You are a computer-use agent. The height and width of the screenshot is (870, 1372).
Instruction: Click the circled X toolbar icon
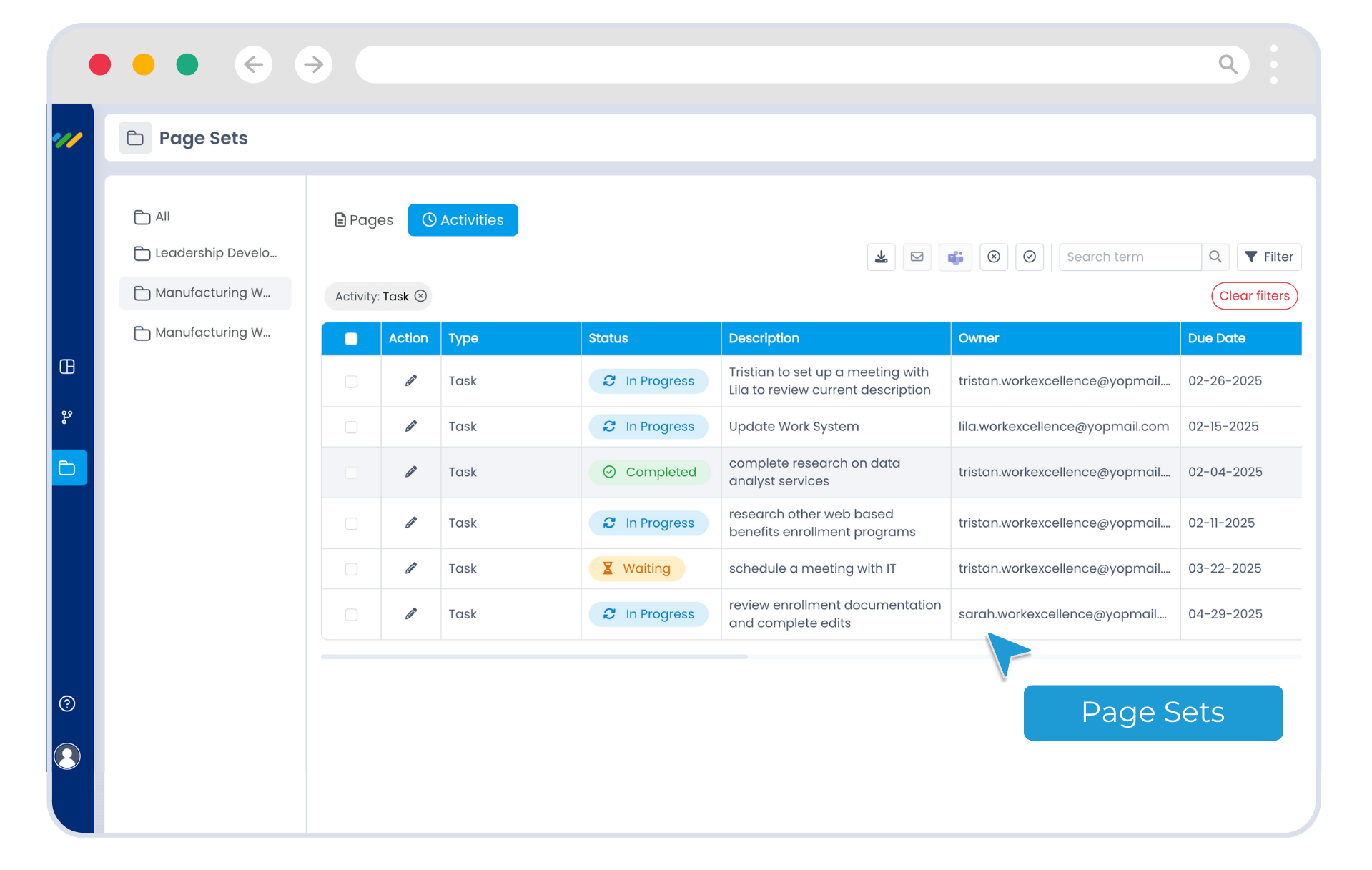(x=993, y=257)
